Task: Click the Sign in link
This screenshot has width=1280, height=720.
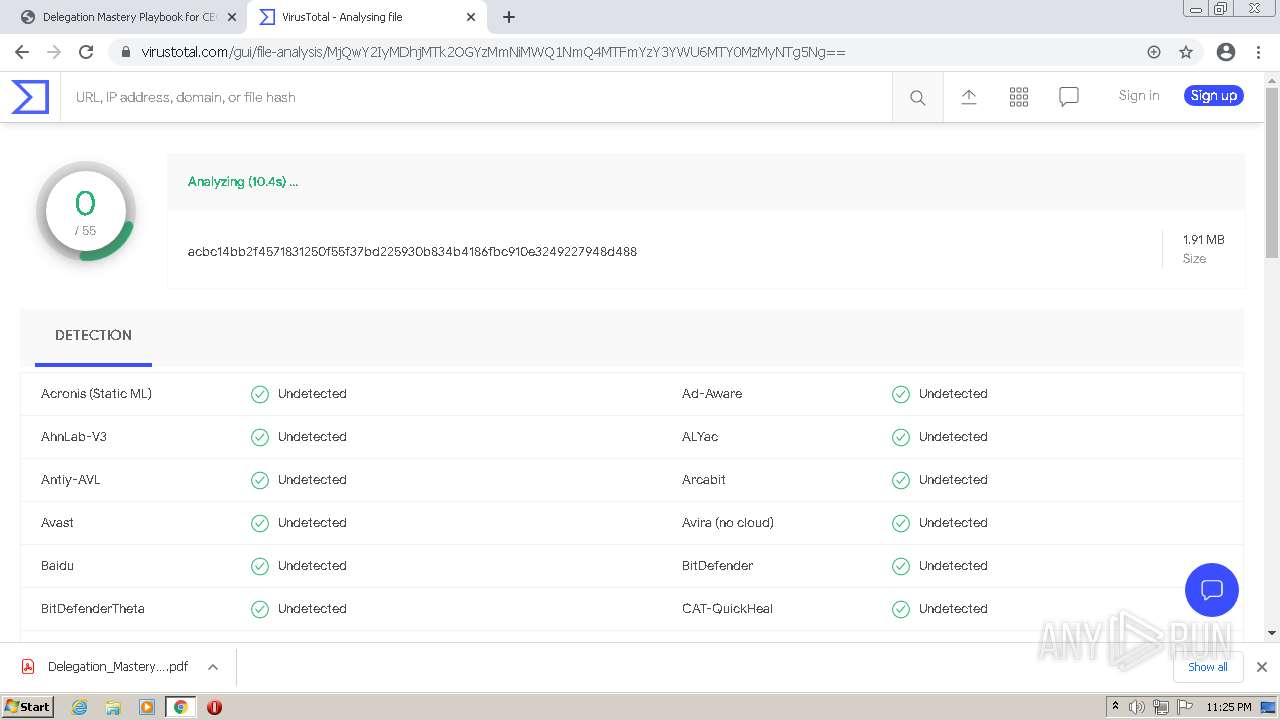Action: (x=1139, y=96)
